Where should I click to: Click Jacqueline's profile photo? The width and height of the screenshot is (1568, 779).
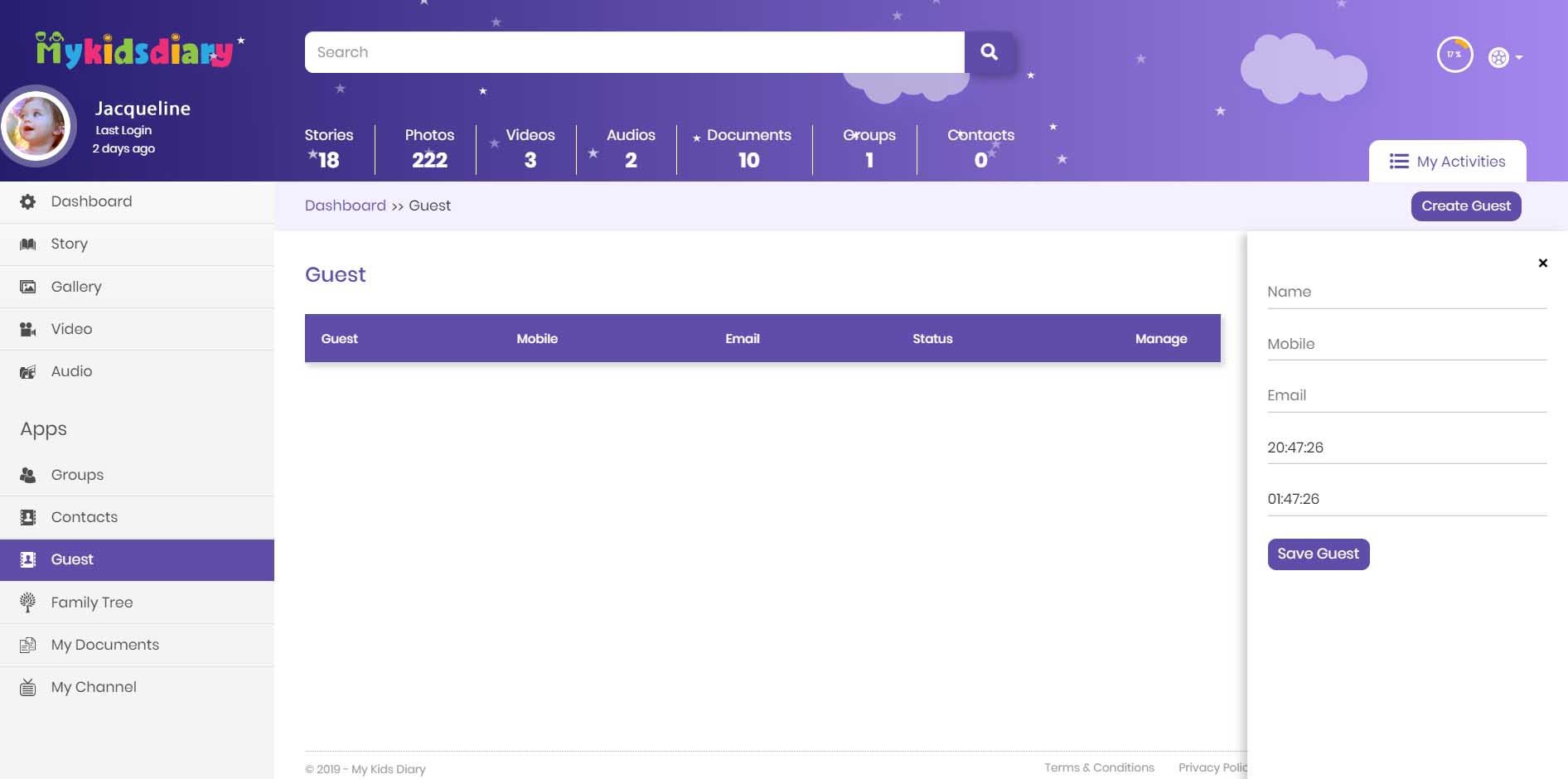click(36, 126)
